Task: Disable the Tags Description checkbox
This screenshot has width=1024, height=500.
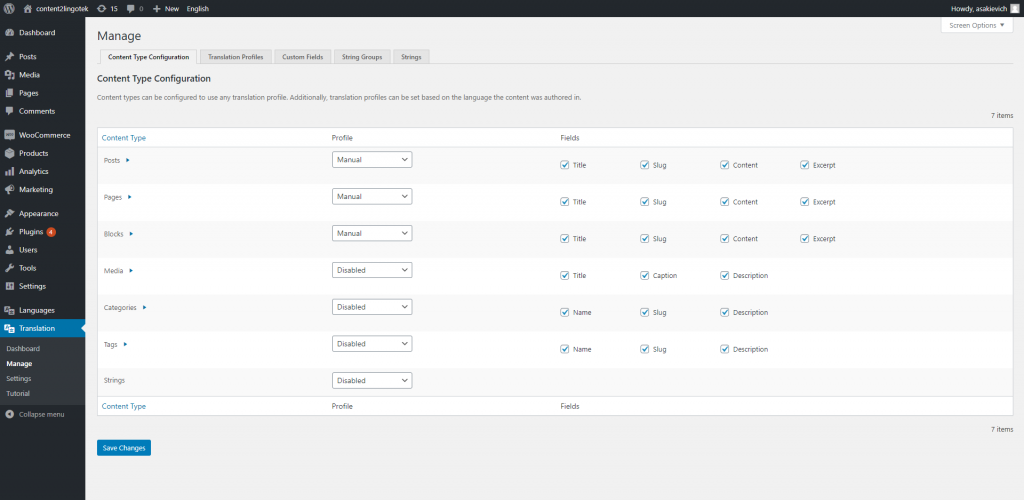Action: 725,349
